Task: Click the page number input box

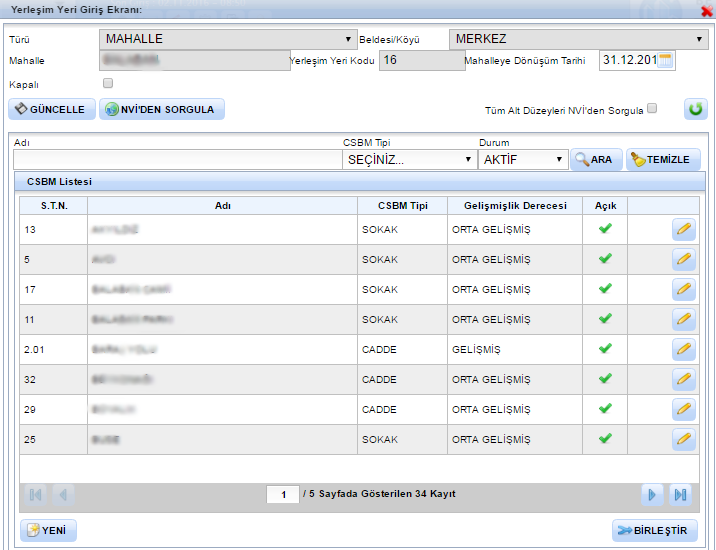Action: point(283,495)
